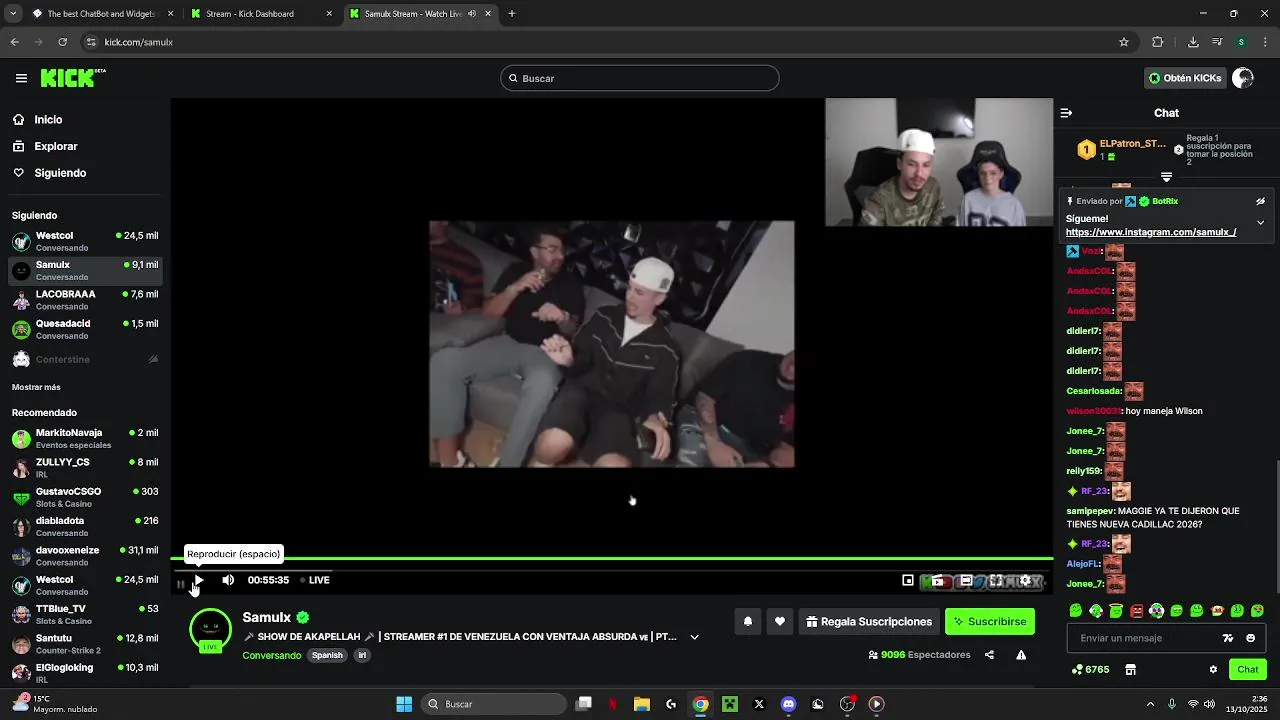
Task: Click Regala Suscripciones button
Action: [x=869, y=622]
